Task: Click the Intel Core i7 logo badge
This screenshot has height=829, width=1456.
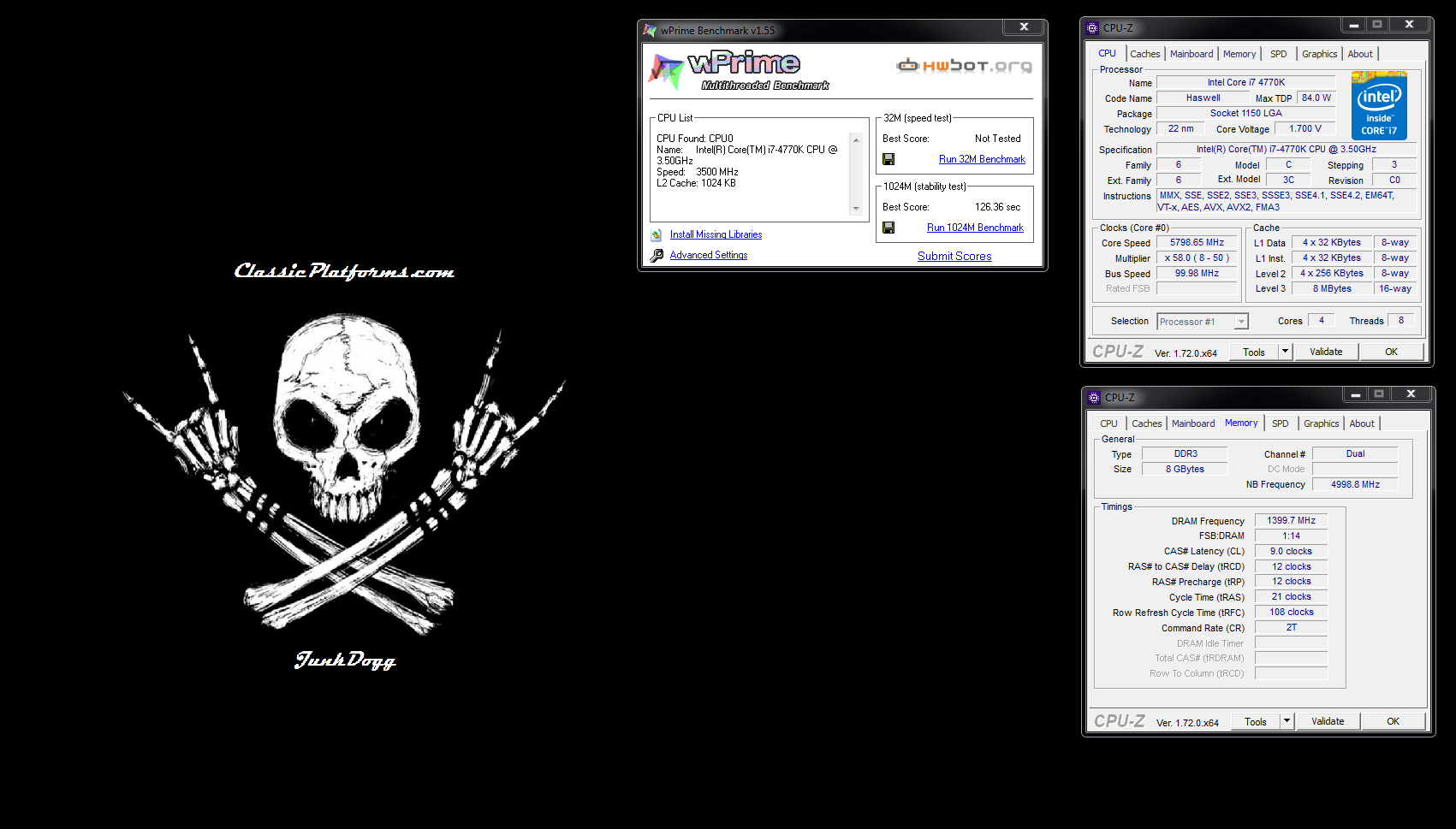Action: pos(1379,106)
